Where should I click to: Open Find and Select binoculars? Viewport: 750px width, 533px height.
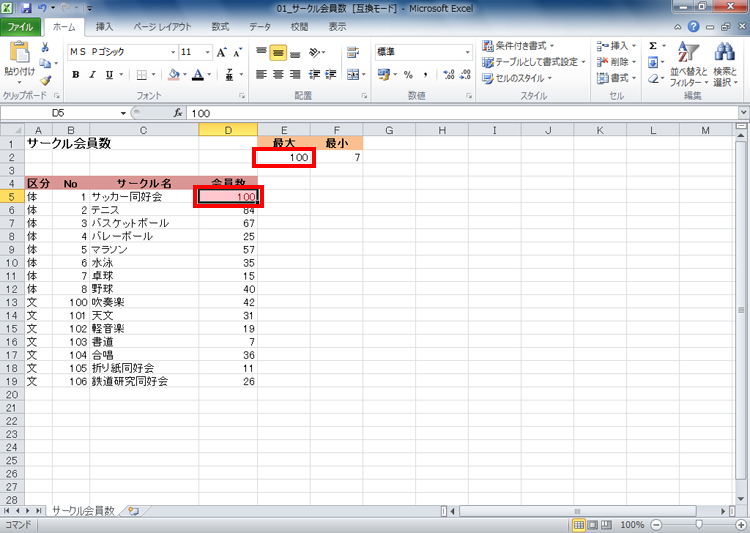click(725, 65)
